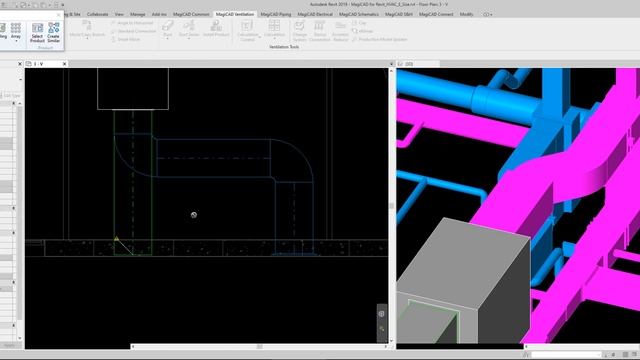
Task: Click the properties panel scroll-down arrow
Action: pos(20,338)
